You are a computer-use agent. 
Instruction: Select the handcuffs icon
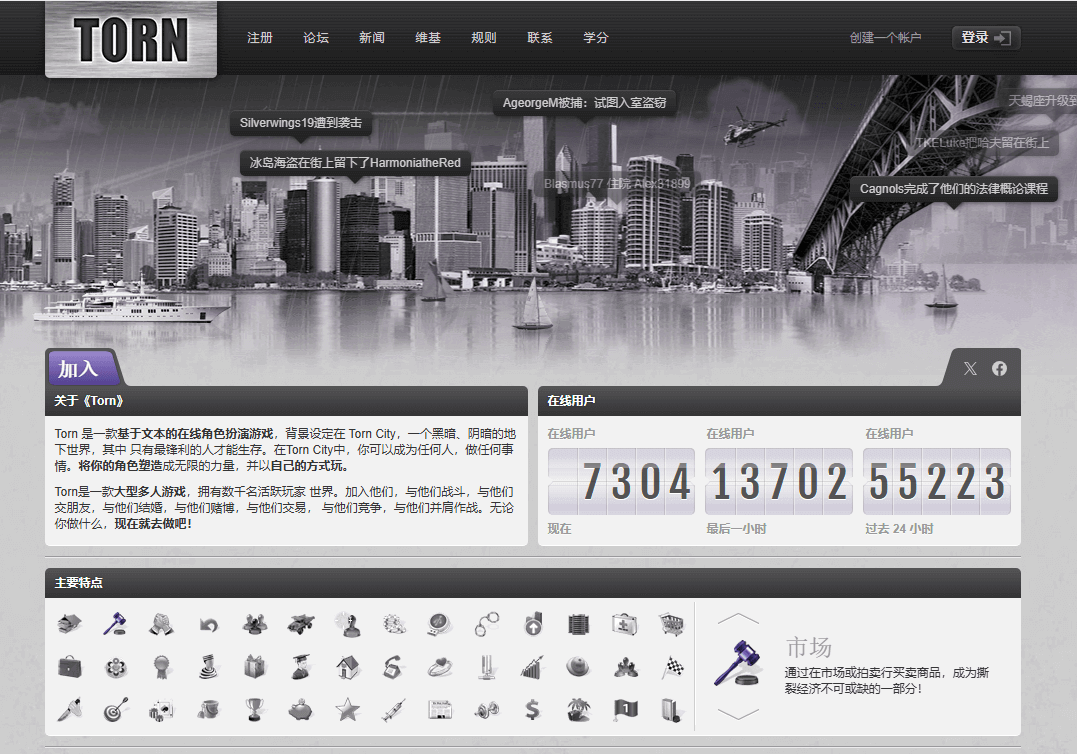[x=486, y=624]
